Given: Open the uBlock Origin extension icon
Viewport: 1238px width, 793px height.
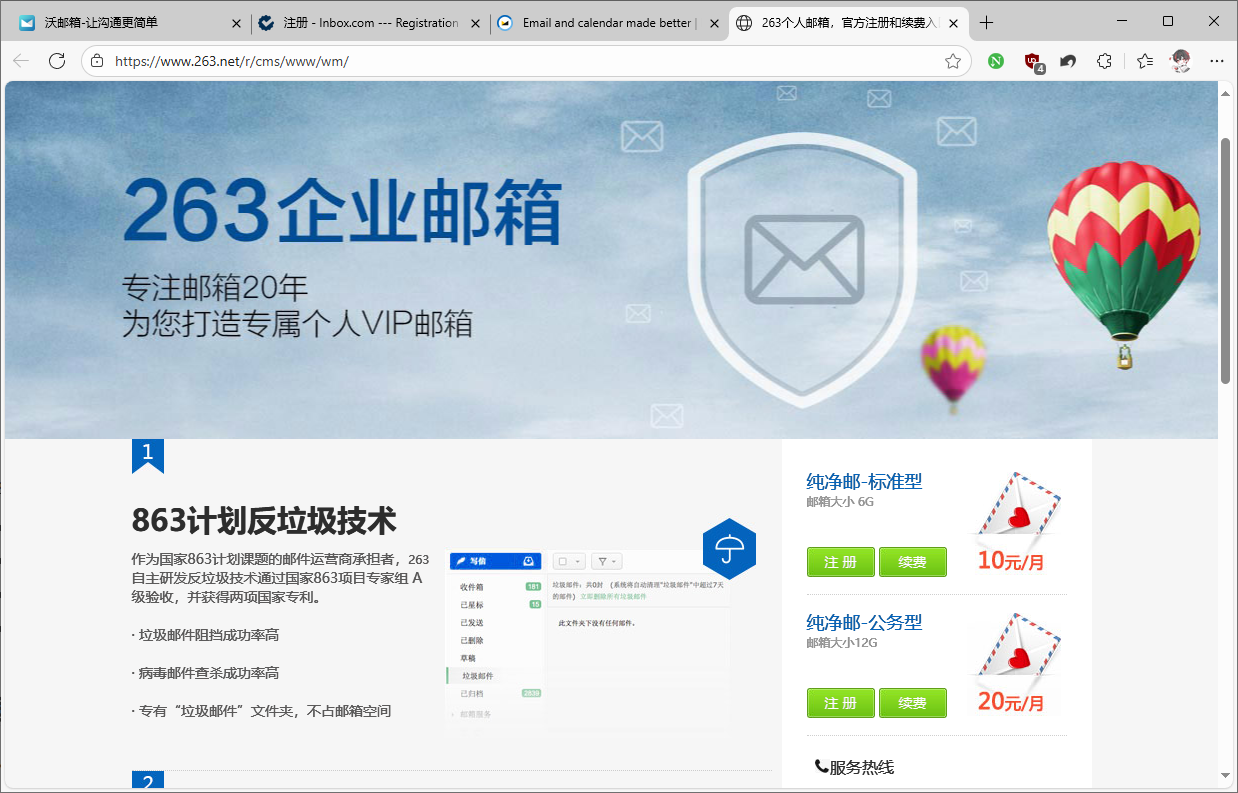Looking at the screenshot, I should coord(1032,61).
